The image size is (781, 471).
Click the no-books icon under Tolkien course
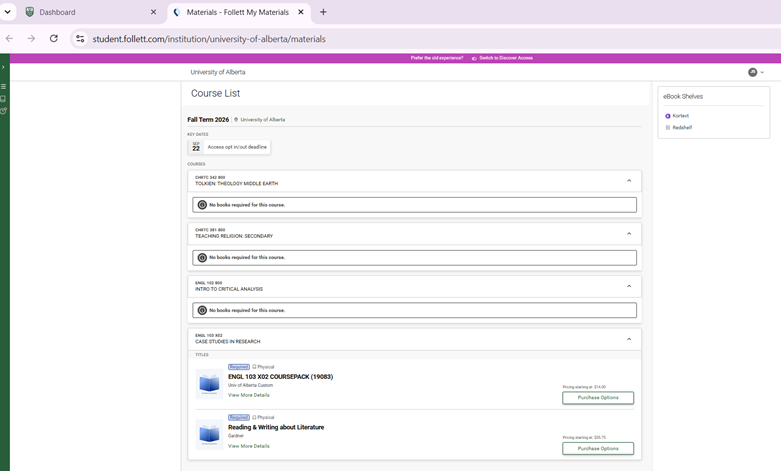coord(202,205)
